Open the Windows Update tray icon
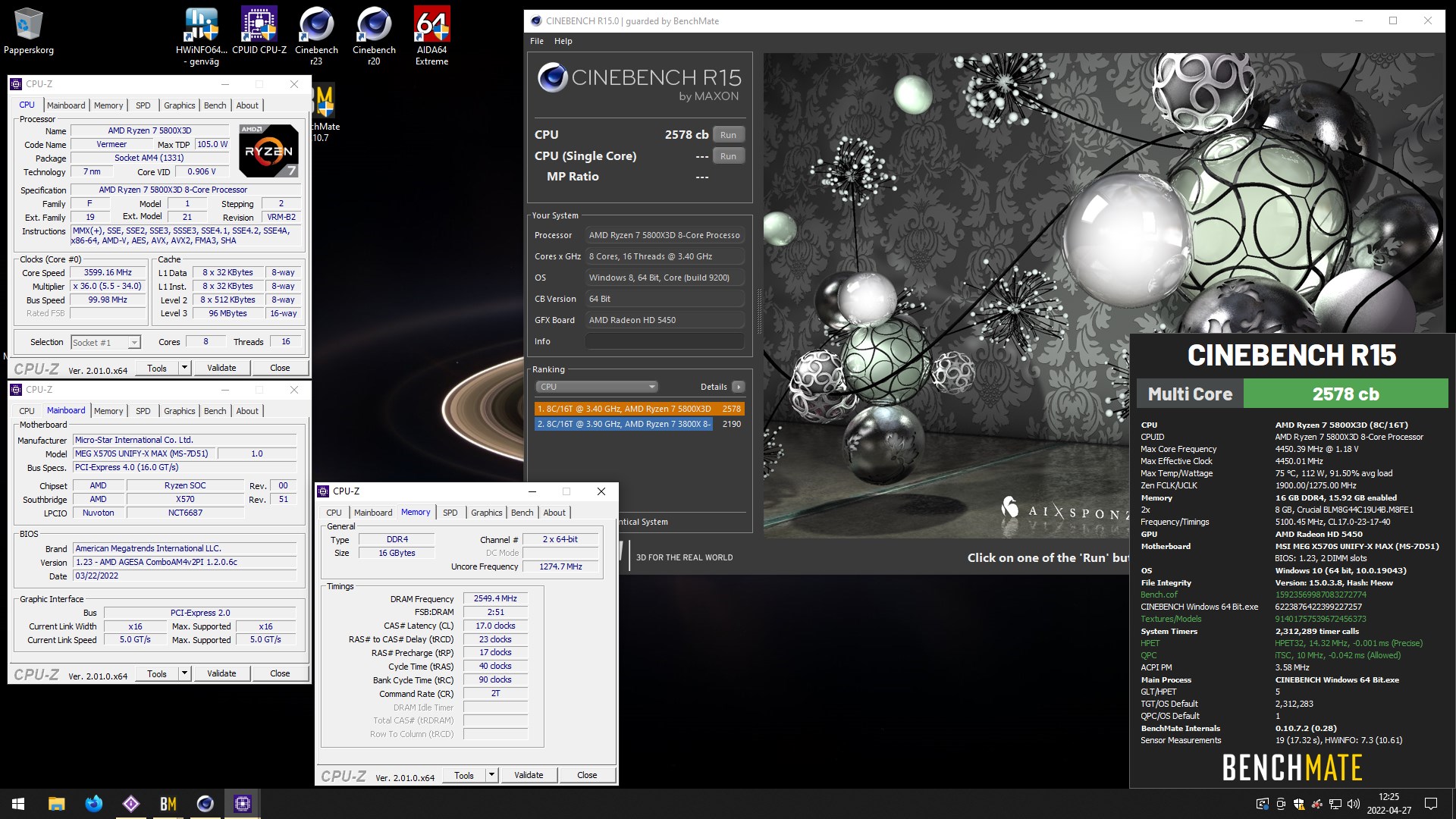Screen dimensions: 1456x819 (1262, 804)
